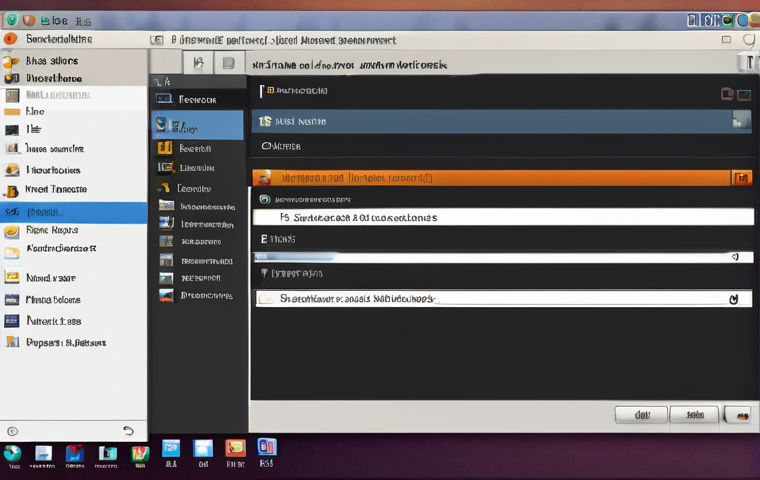The height and width of the screenshot is (480, 760).
Task: Click the small icon in the title bar's left corner
Action: click(156, 40)
